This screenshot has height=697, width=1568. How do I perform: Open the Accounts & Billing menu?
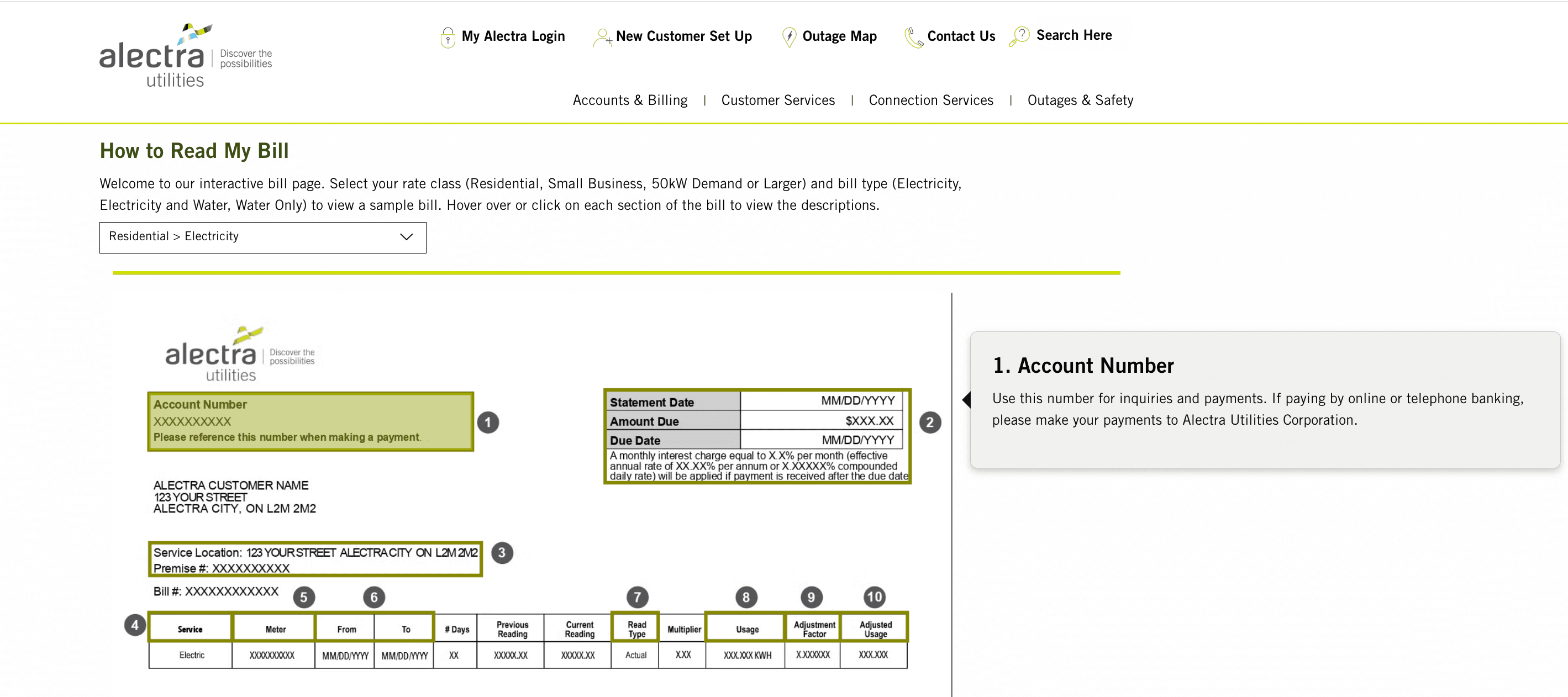pos(629,101)
